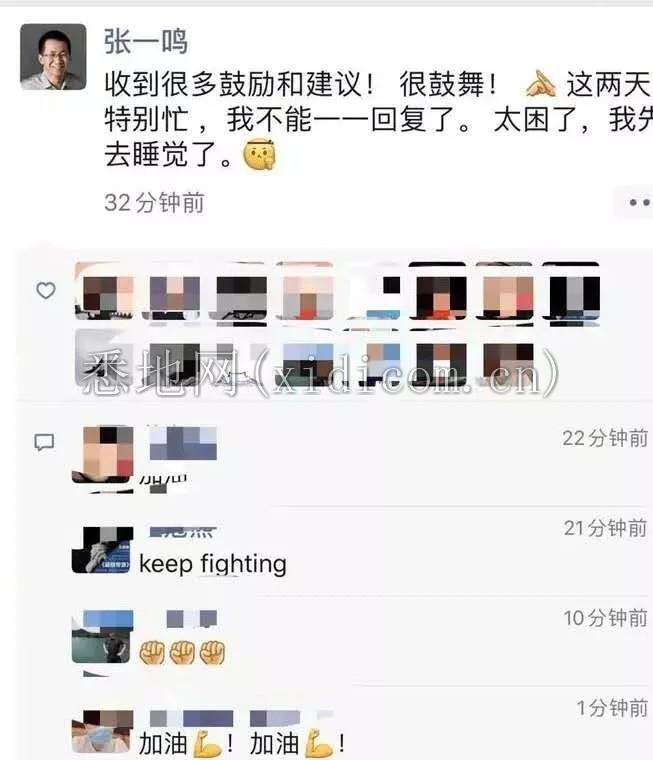Open avatar of the 22分钟前 commenter
The height and width of the screenshot is (760, 653).
click(102, 454)
